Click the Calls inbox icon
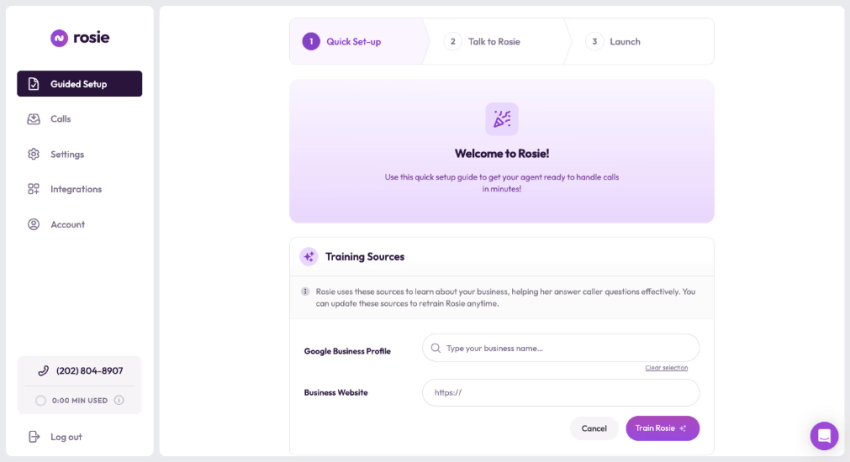Image resolution: width=850 pixels, height=462 pixels. point(34,119)
